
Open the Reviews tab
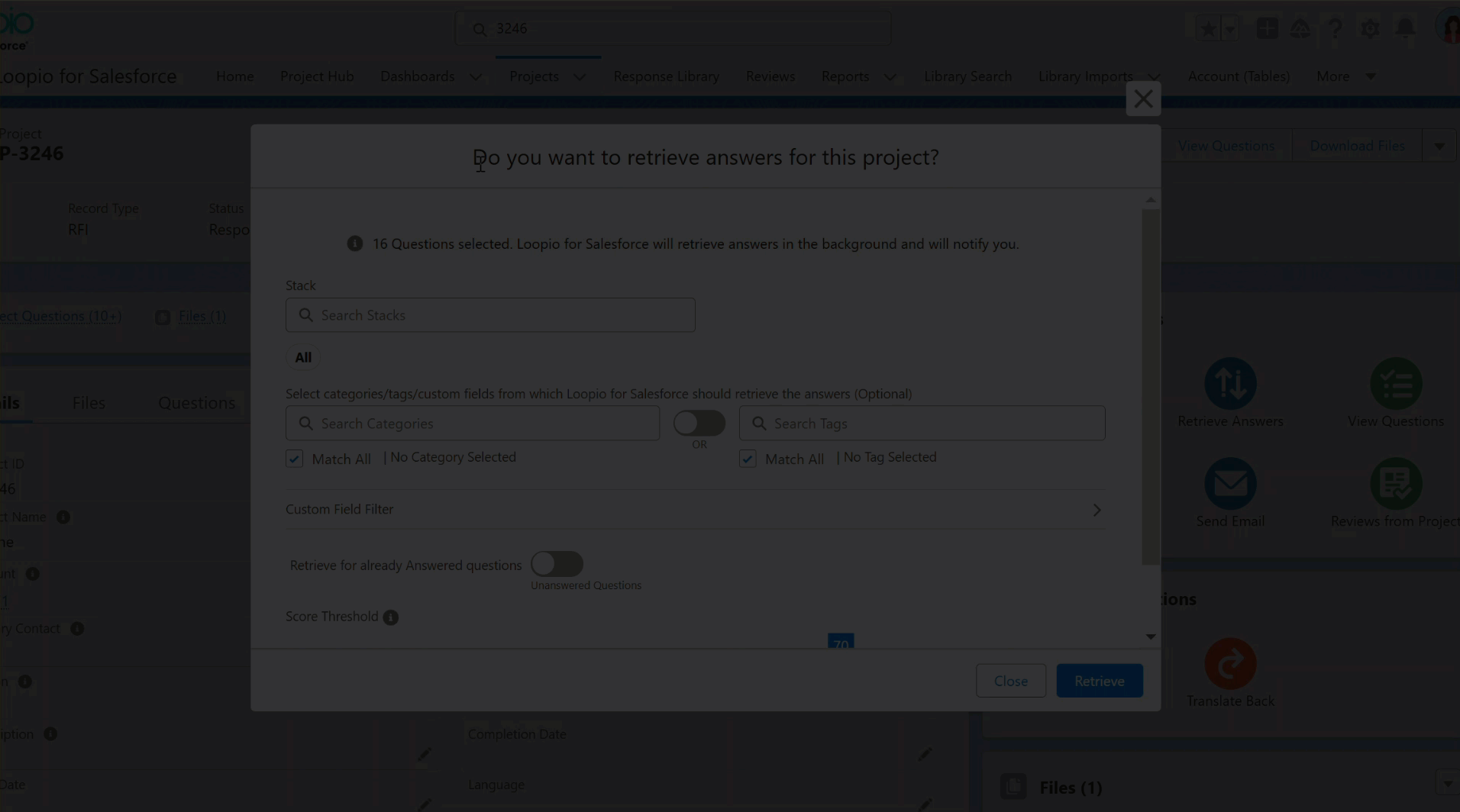770,76
